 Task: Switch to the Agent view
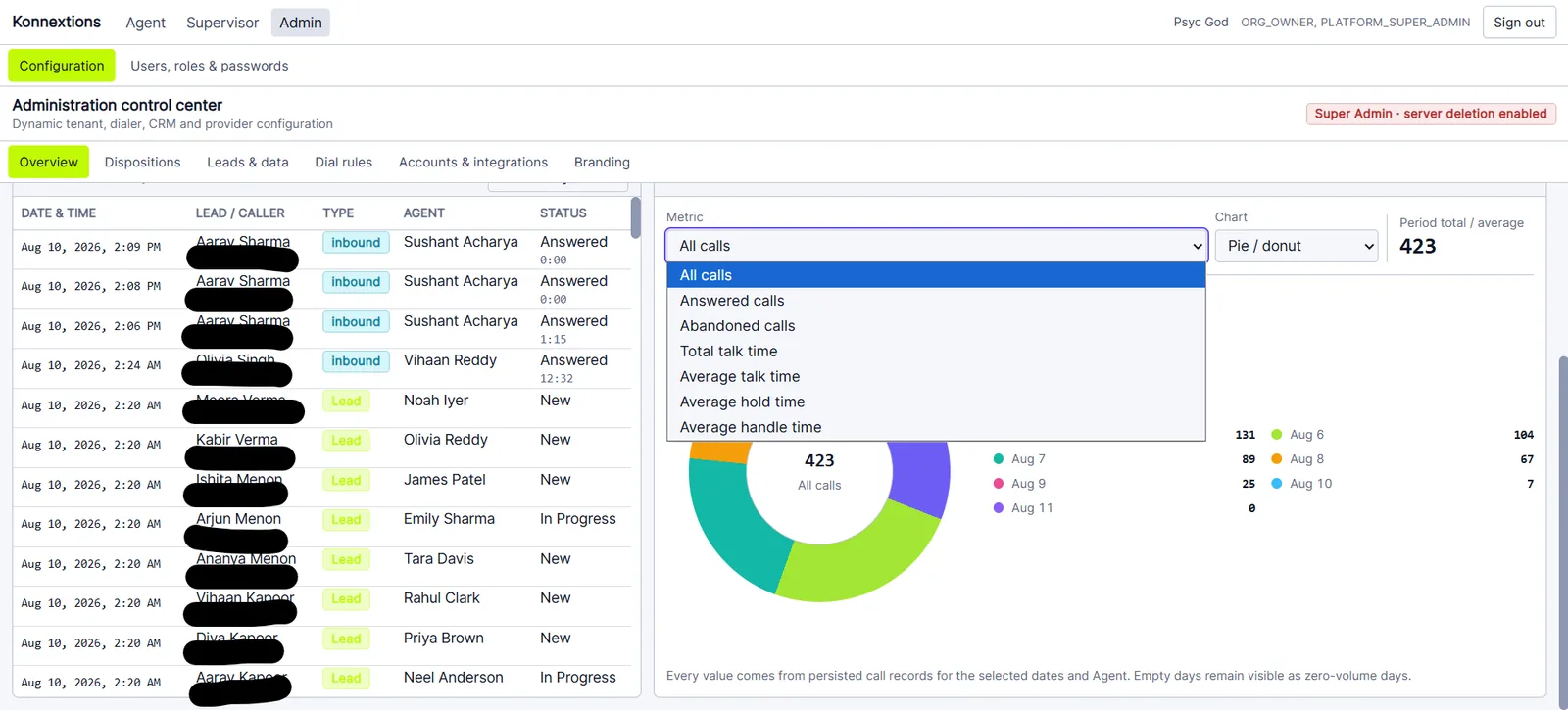145,23
